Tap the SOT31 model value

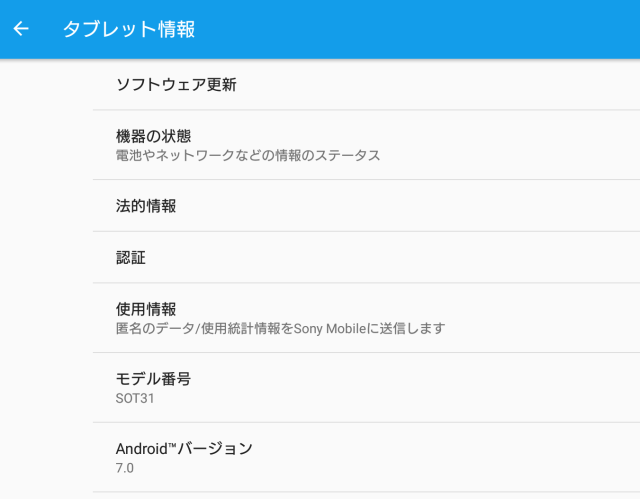coord(135,398)
